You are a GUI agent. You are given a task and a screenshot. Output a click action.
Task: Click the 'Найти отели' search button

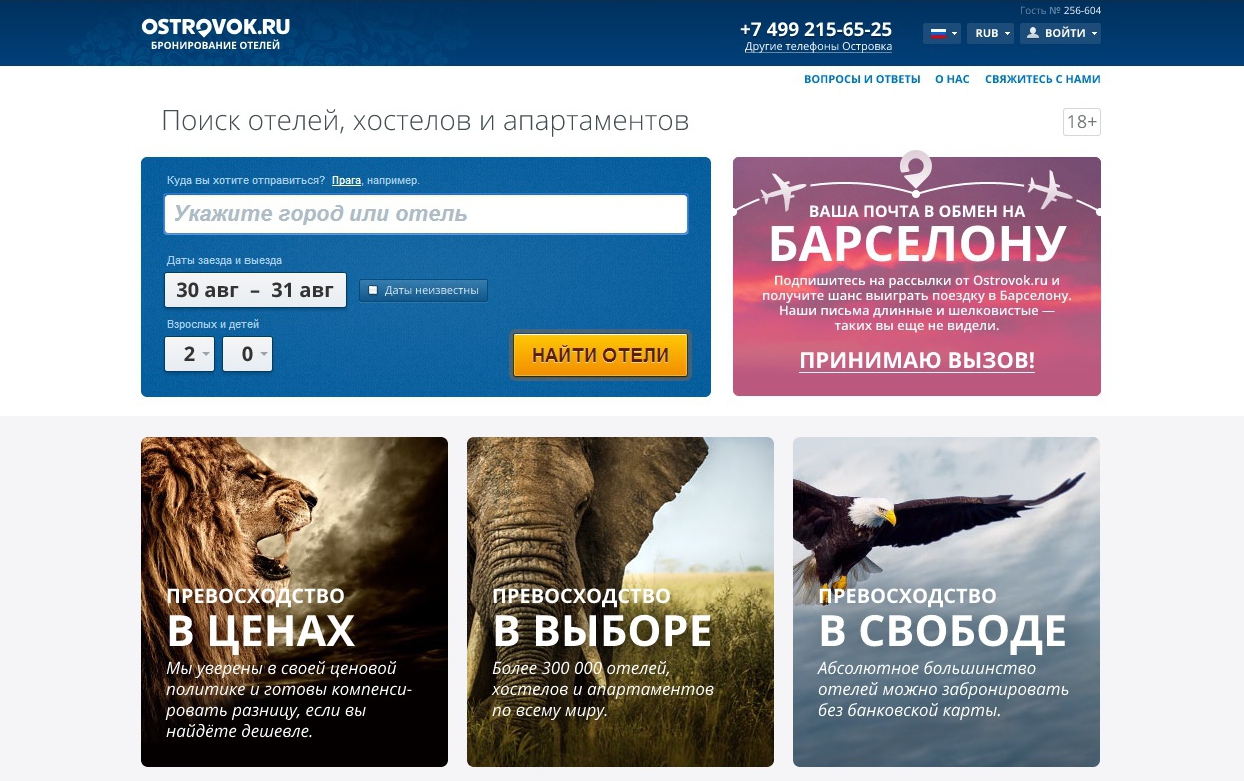600,355
